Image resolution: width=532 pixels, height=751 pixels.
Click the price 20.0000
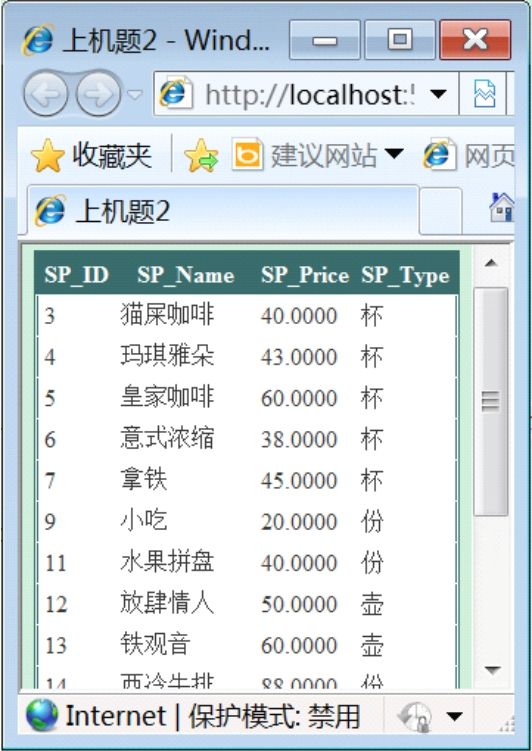pyautogui.click(x=299, y=522)
